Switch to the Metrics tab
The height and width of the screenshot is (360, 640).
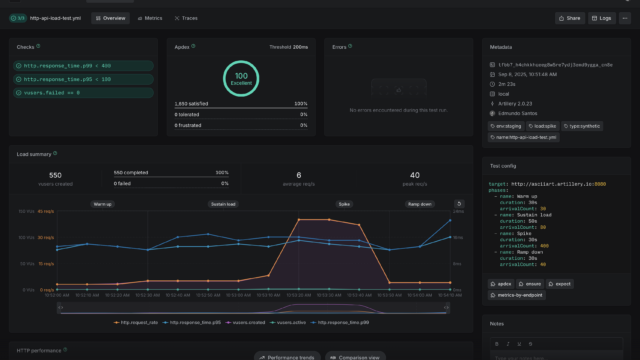pos(150,18)
